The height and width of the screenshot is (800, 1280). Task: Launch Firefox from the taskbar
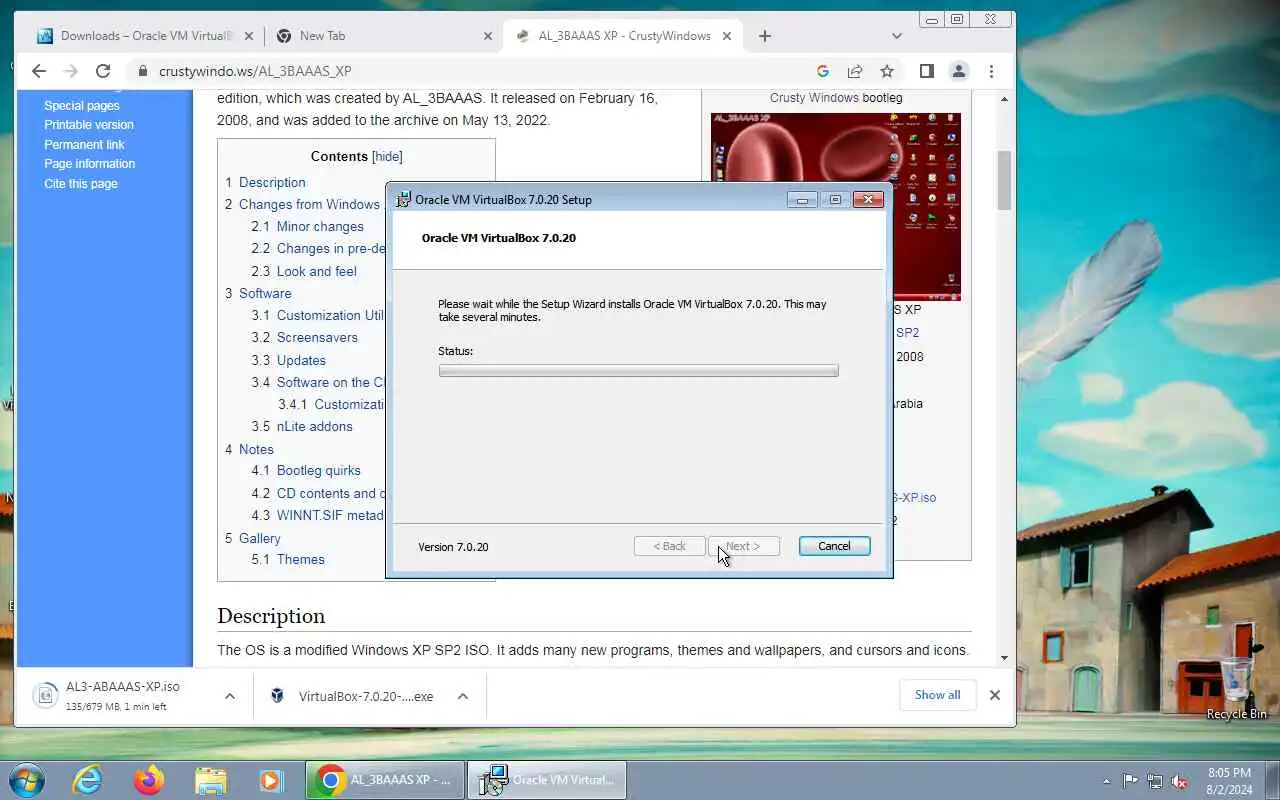click(149, 780)
